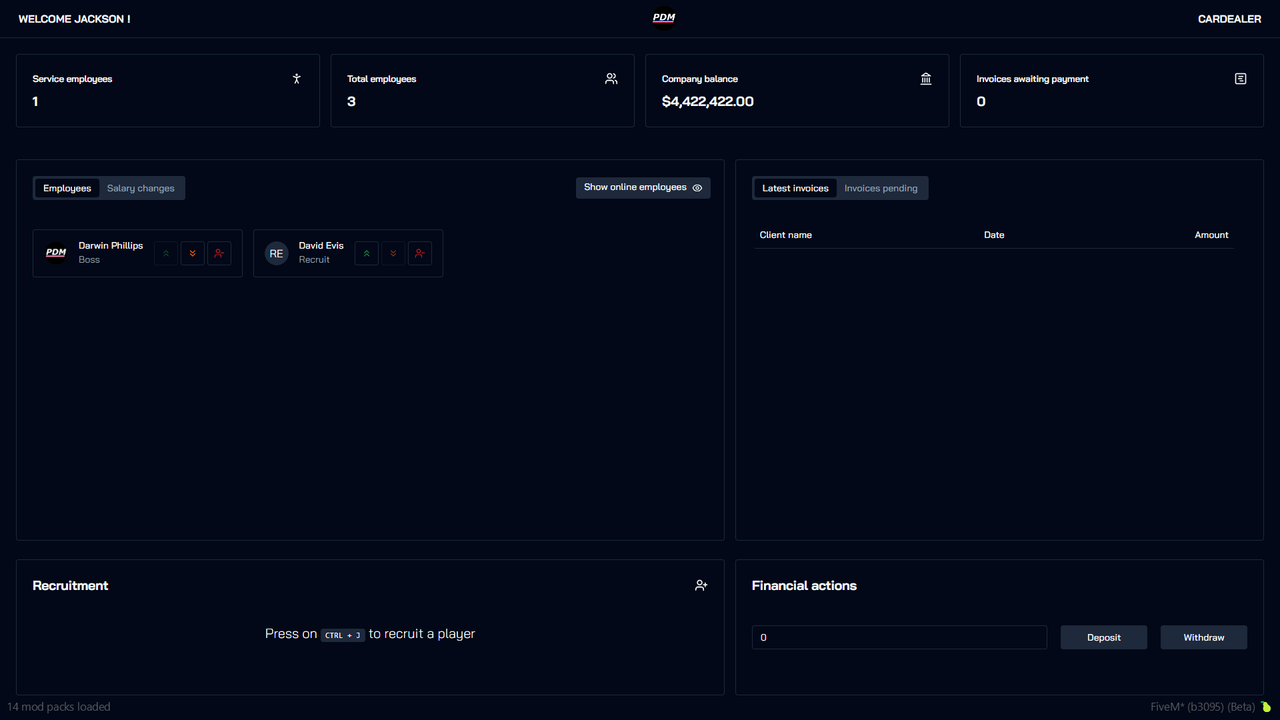Click the bank icon on Company balance card
Screen dimensions: 1280x720
(x=926, y=78)
